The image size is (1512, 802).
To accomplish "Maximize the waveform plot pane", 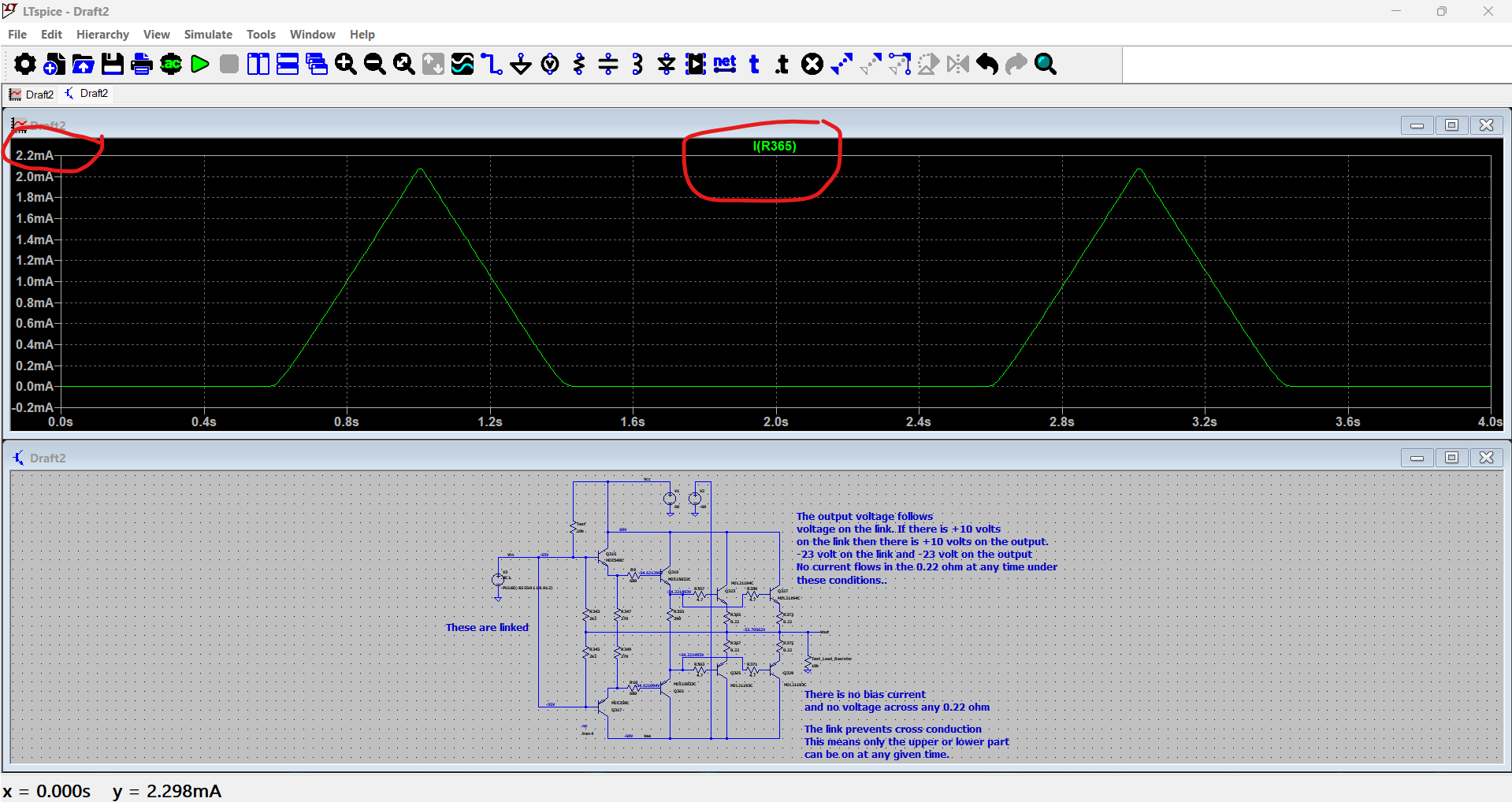I will [x=1452, y=125].
